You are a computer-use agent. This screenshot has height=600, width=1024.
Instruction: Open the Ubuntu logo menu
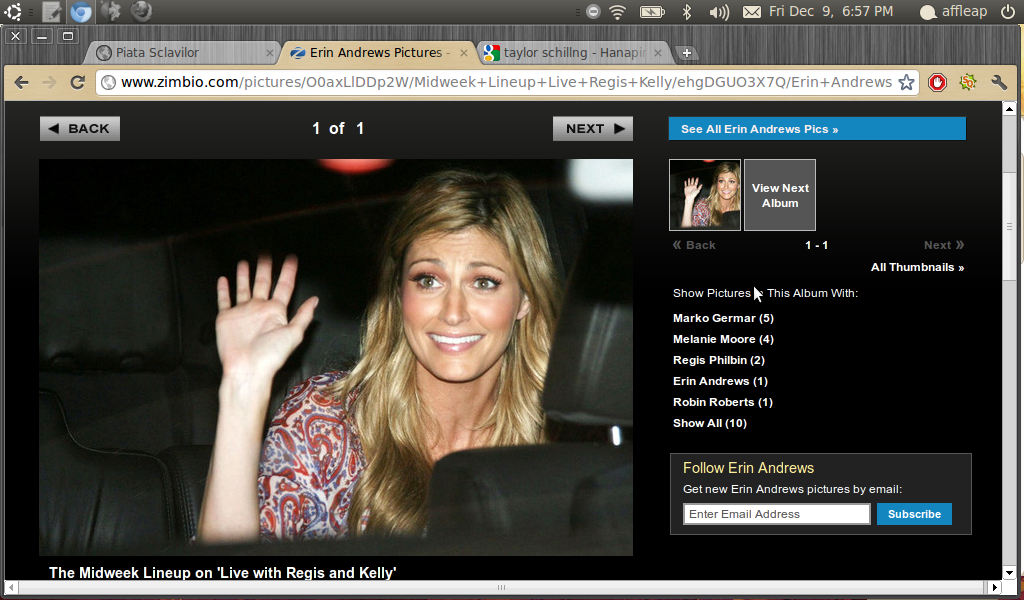pos(12,11)
